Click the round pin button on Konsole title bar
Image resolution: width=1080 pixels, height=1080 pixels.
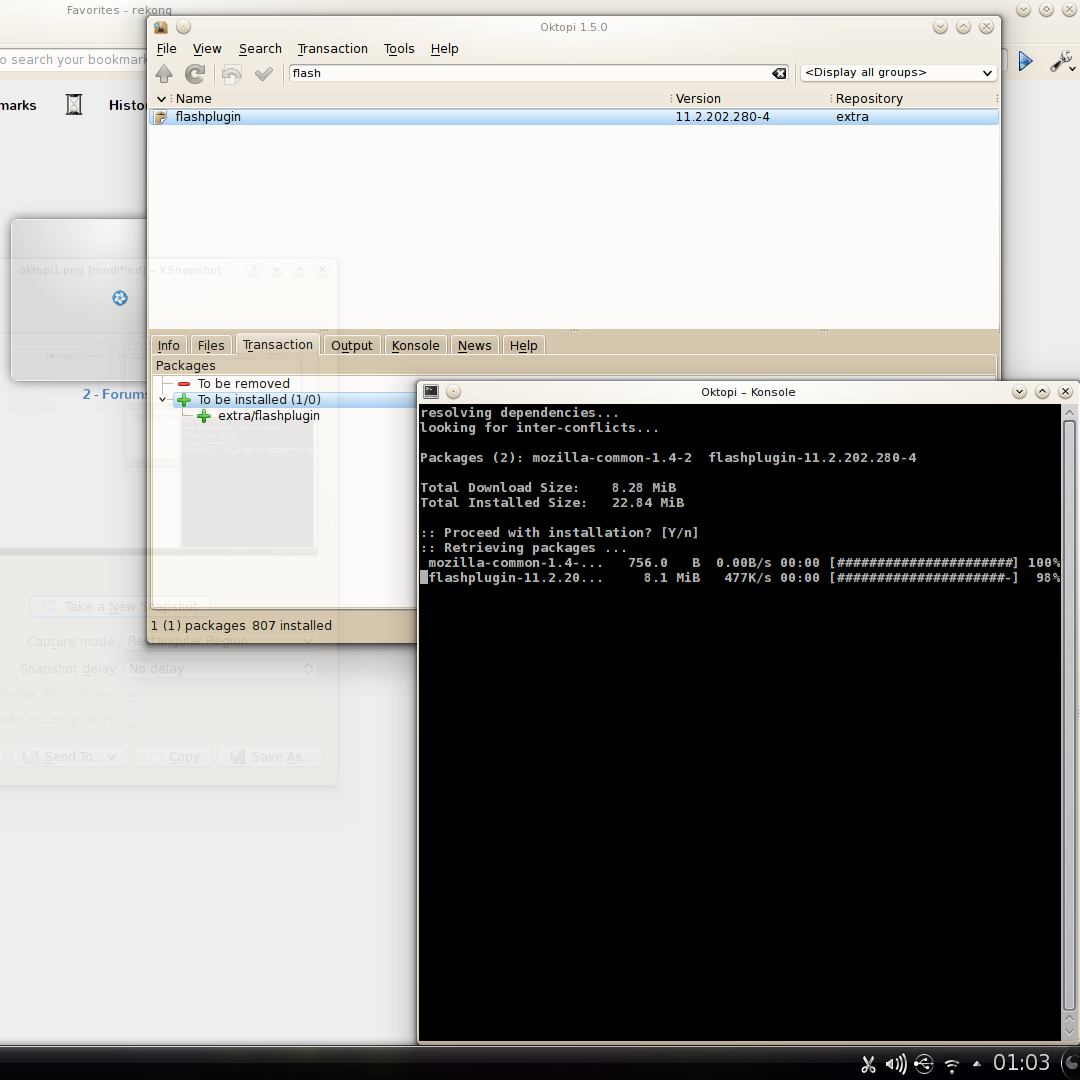(453, 391)
